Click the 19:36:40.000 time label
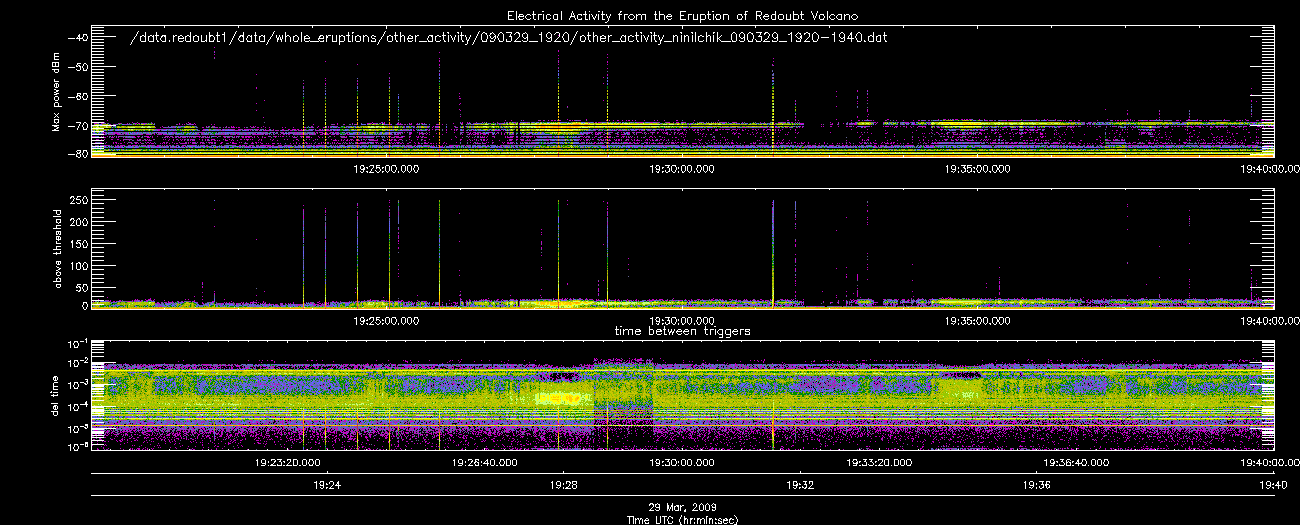 (x=1075, y=463)
